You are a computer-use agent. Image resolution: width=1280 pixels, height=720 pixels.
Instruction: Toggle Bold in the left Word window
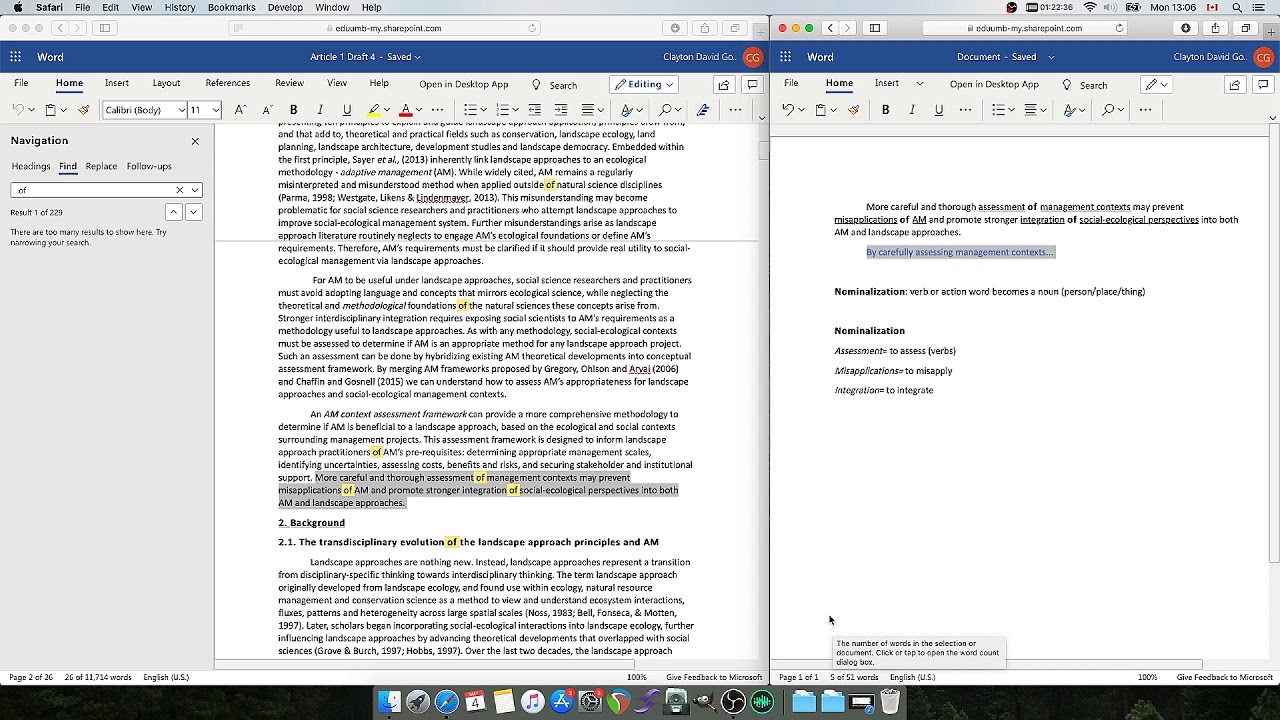coord(293,109)
